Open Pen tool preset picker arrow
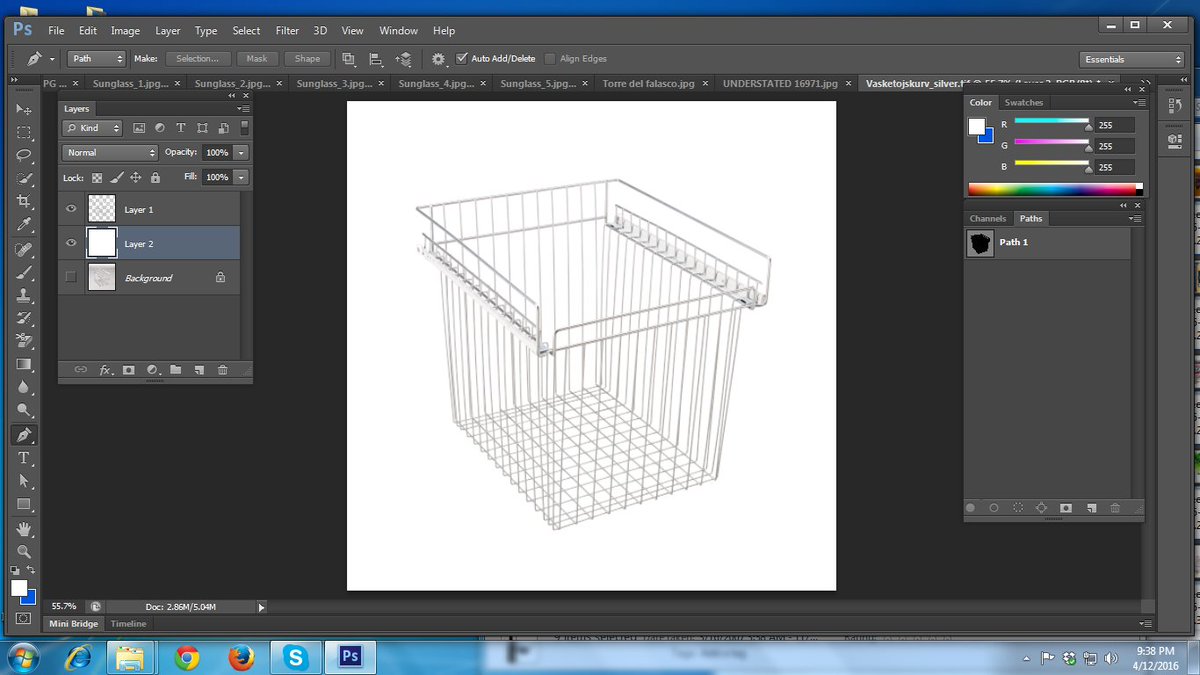The height and width of the screenshot is (675, 1200). [x=53, y=59]
